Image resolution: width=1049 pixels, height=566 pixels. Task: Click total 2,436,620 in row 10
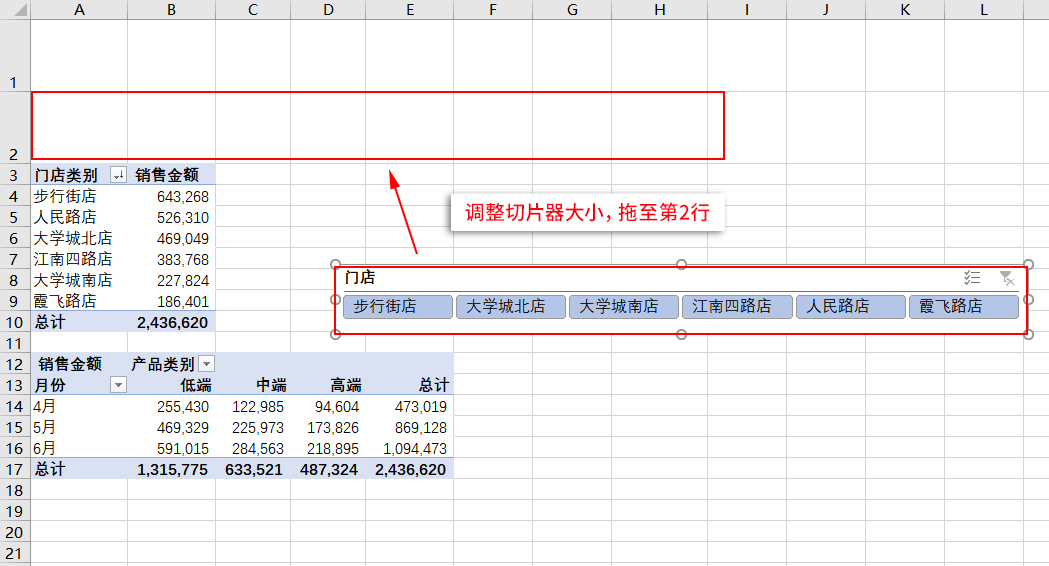(173, 322)
